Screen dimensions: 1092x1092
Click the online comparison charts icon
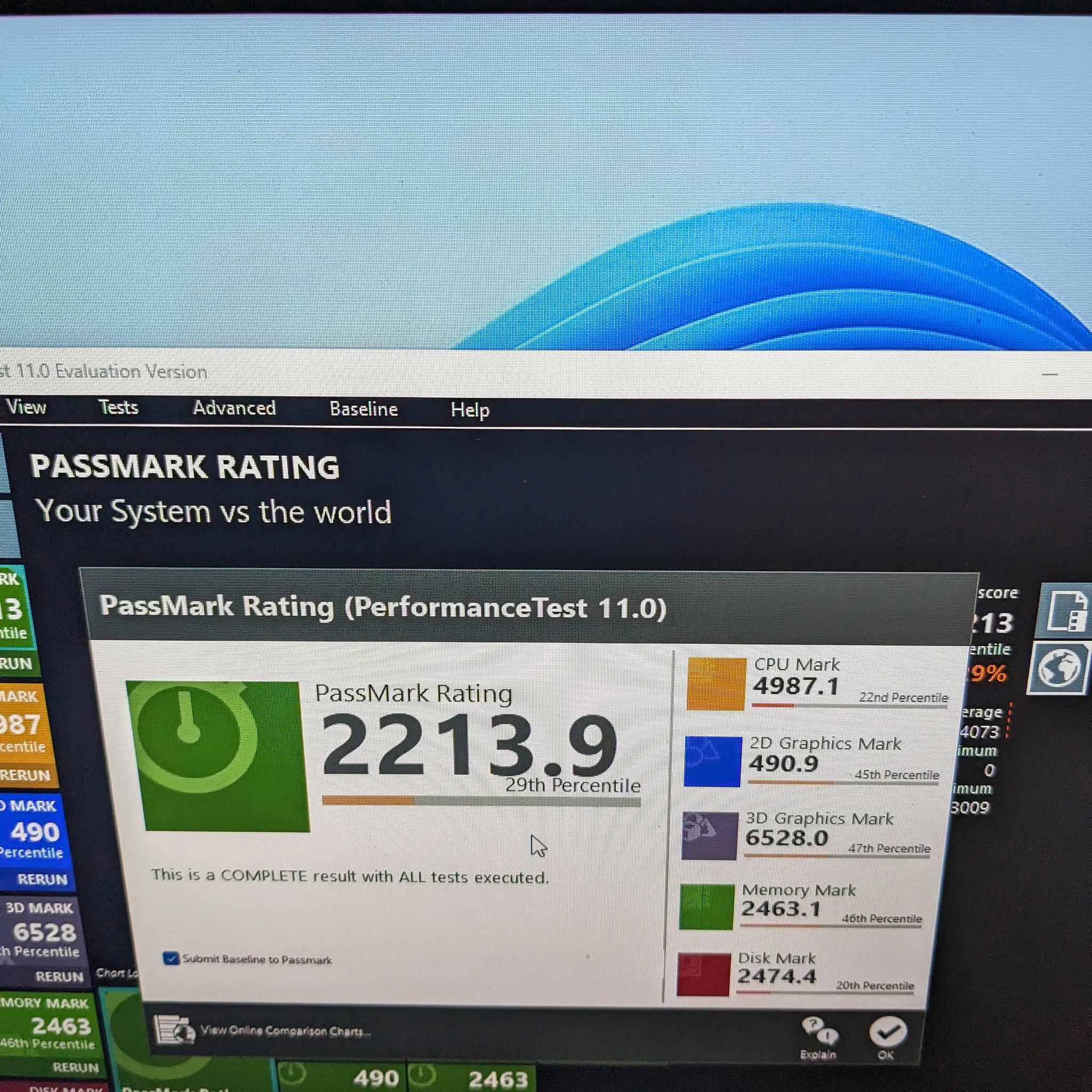174,1030
